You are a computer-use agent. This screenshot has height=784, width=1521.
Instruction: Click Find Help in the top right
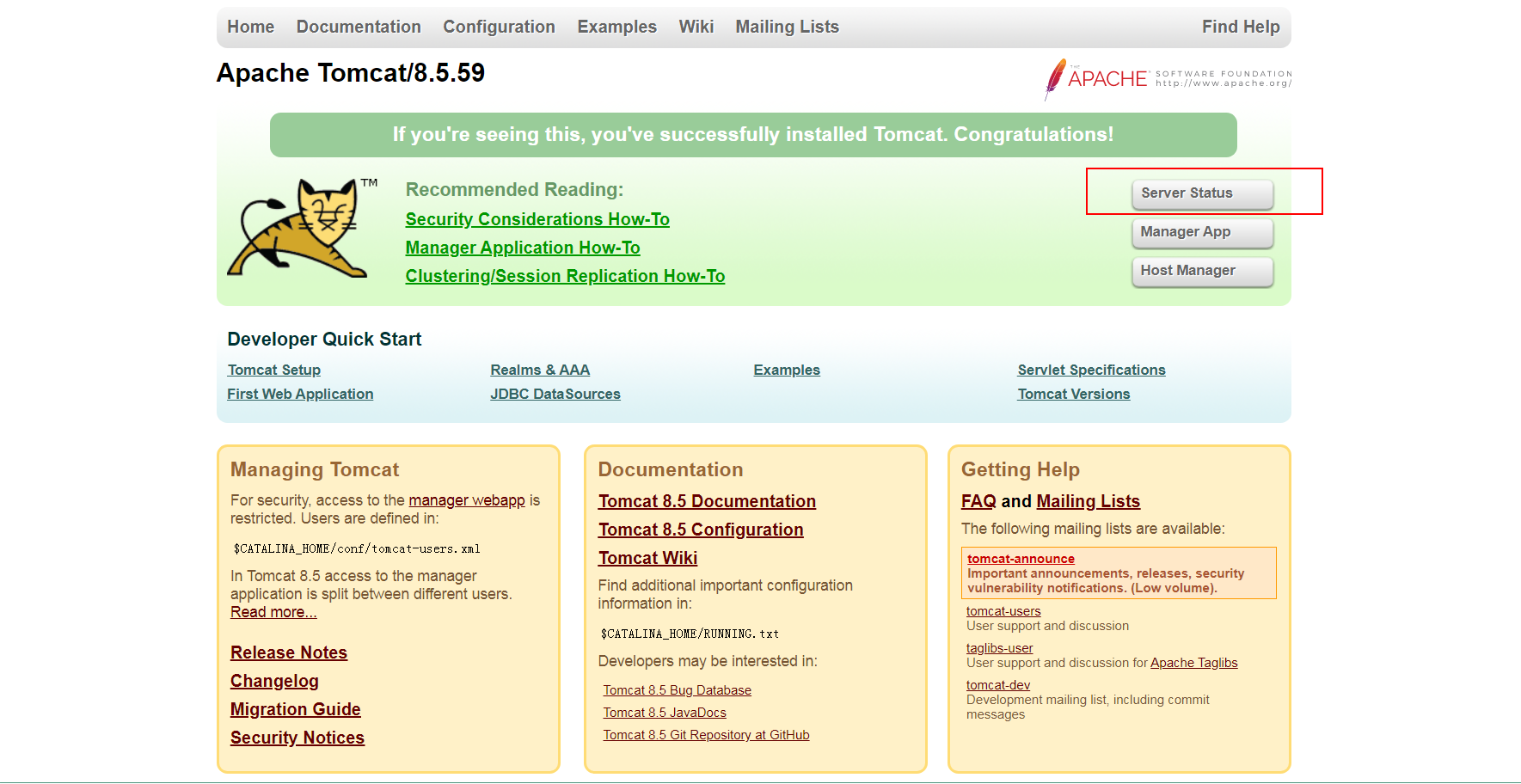(1241, 27)
